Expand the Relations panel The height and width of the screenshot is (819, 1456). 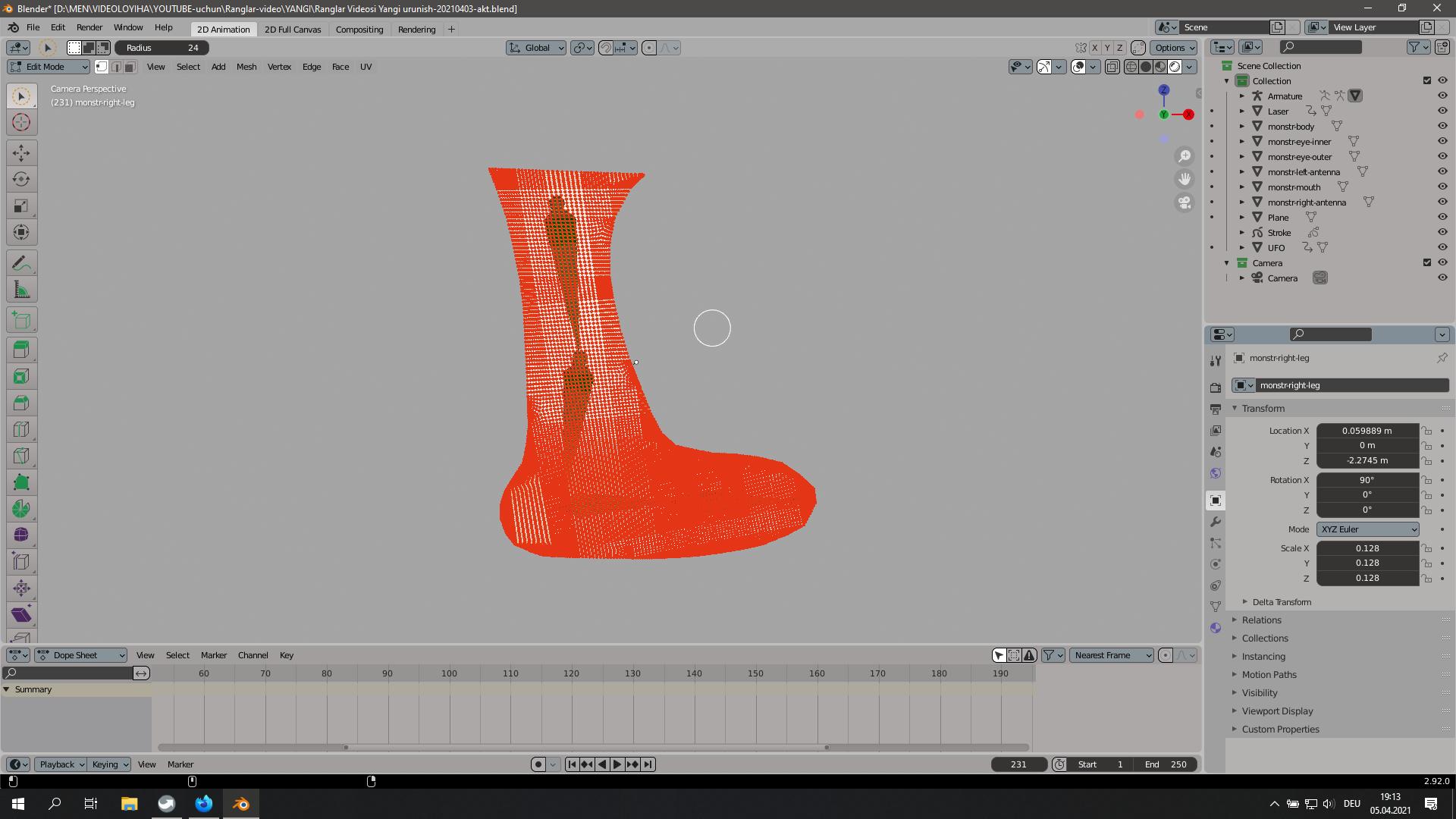1261,620
